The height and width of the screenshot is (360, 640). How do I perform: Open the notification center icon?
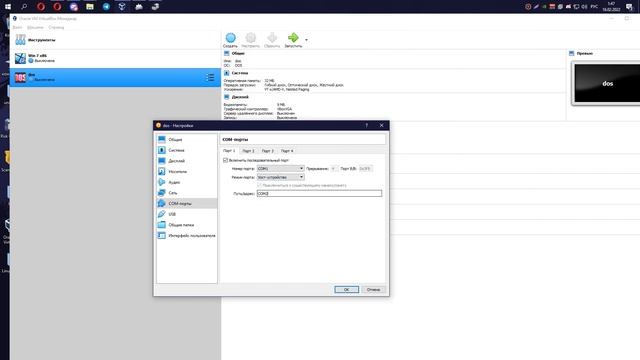(629, 7)
